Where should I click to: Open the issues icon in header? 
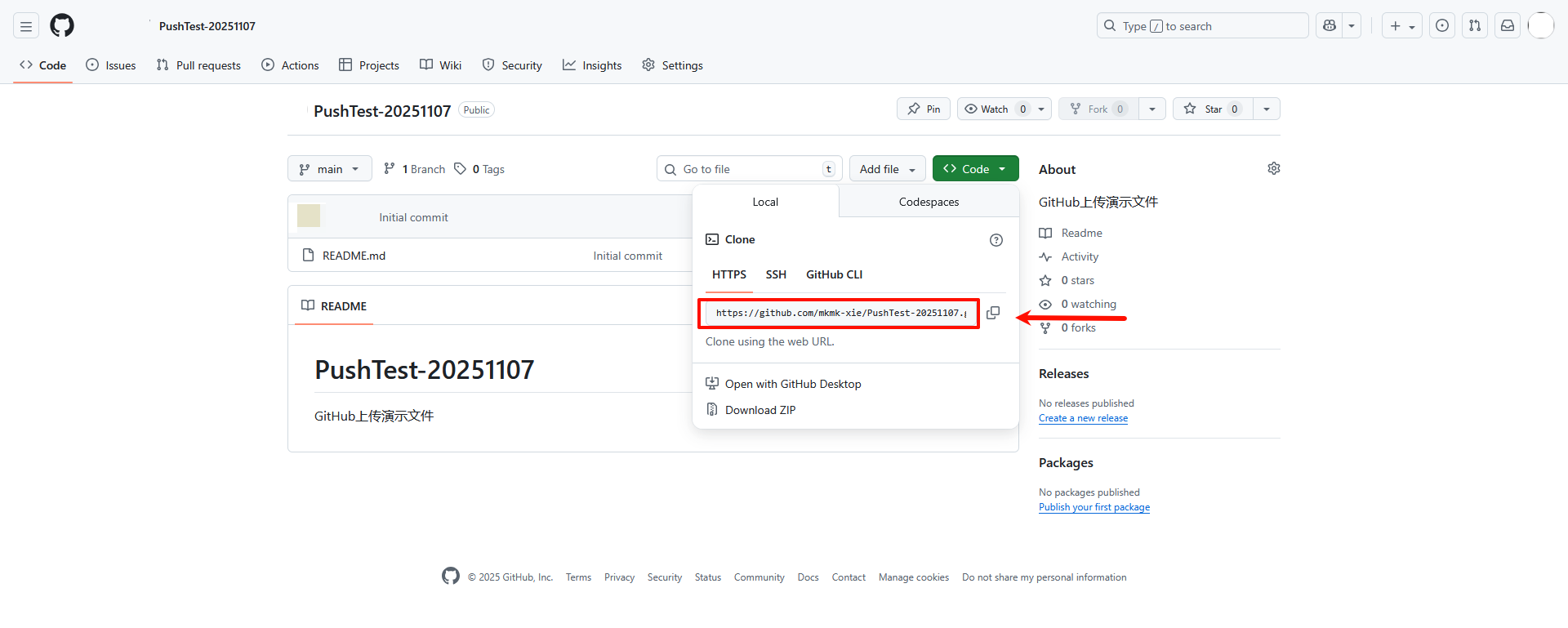pos(1442,26)
